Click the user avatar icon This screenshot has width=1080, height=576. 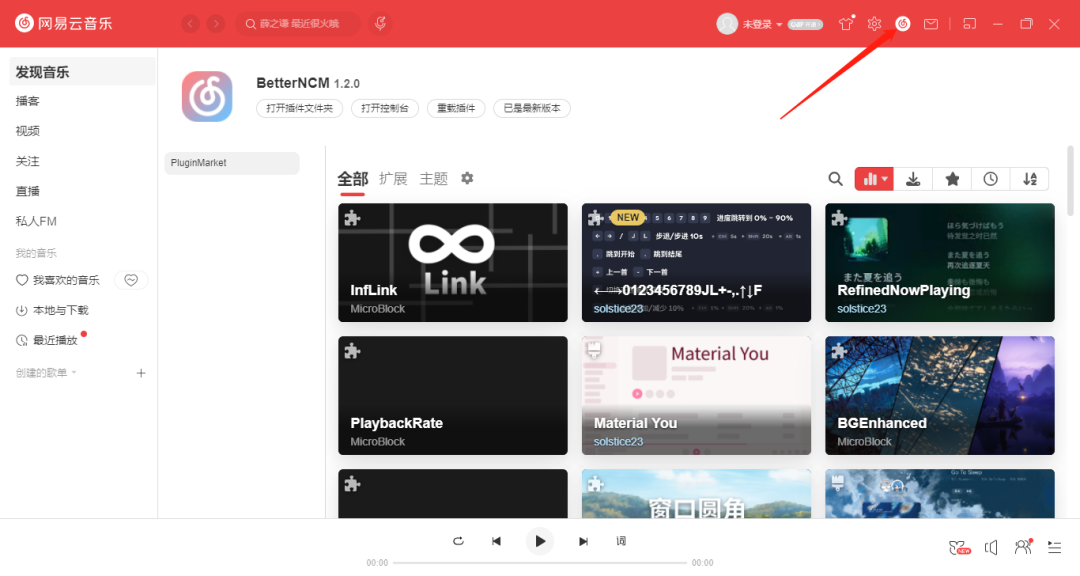pyautogui.click(x=727, y=24)
